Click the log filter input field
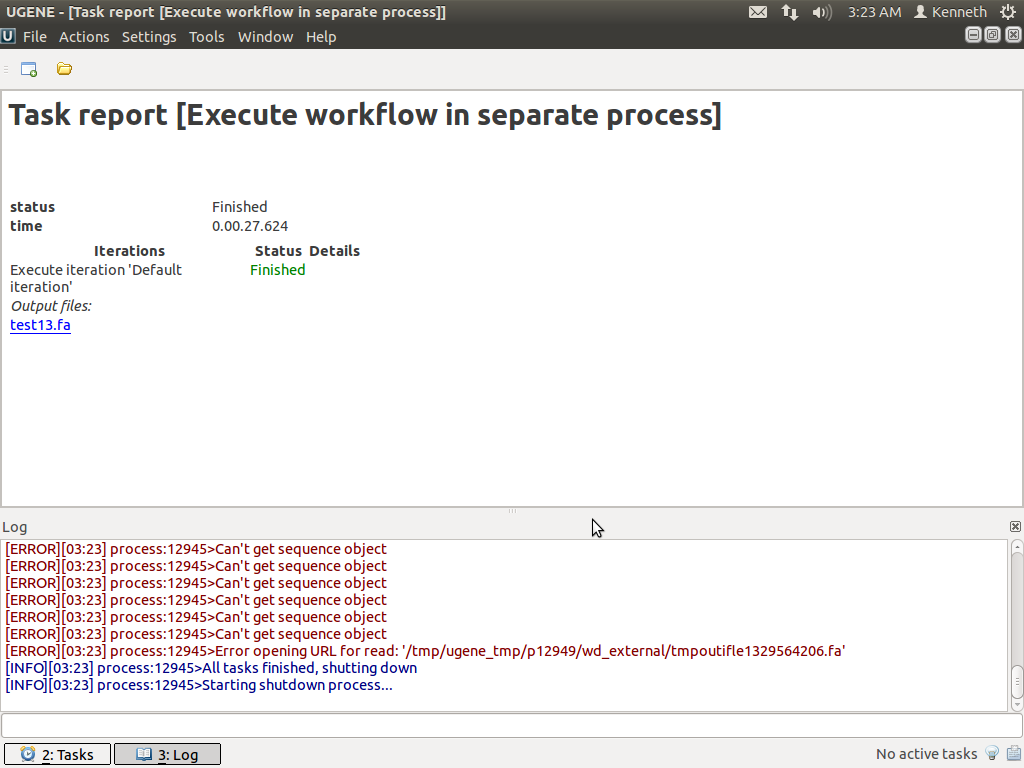Viewport: 1024px width, 768px height. pos(511,726)
